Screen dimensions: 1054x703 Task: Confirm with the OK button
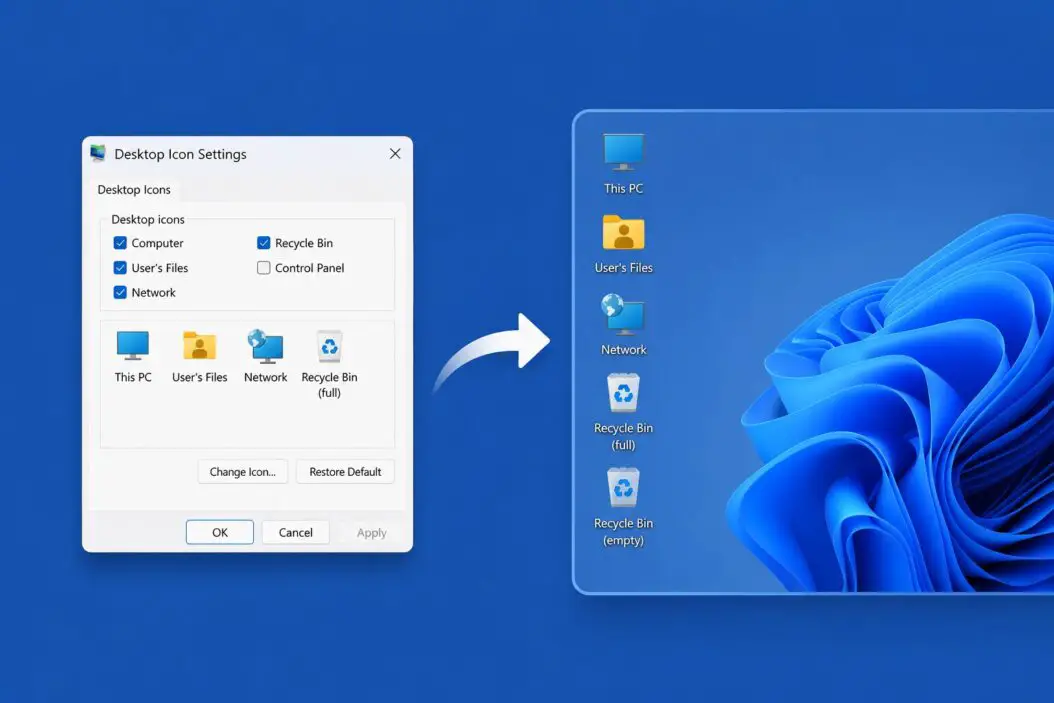(220, 532)
